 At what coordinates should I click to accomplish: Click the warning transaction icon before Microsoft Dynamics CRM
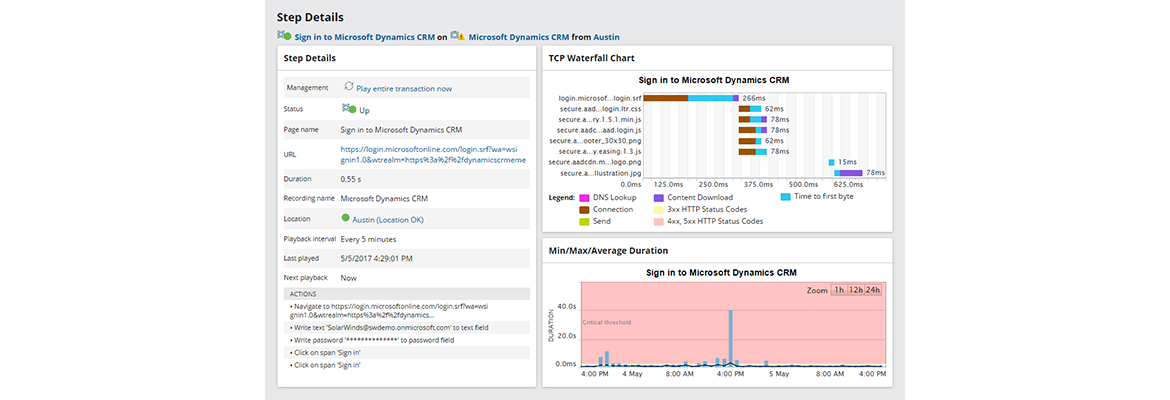pyautogui.click(x=457, y=36)
